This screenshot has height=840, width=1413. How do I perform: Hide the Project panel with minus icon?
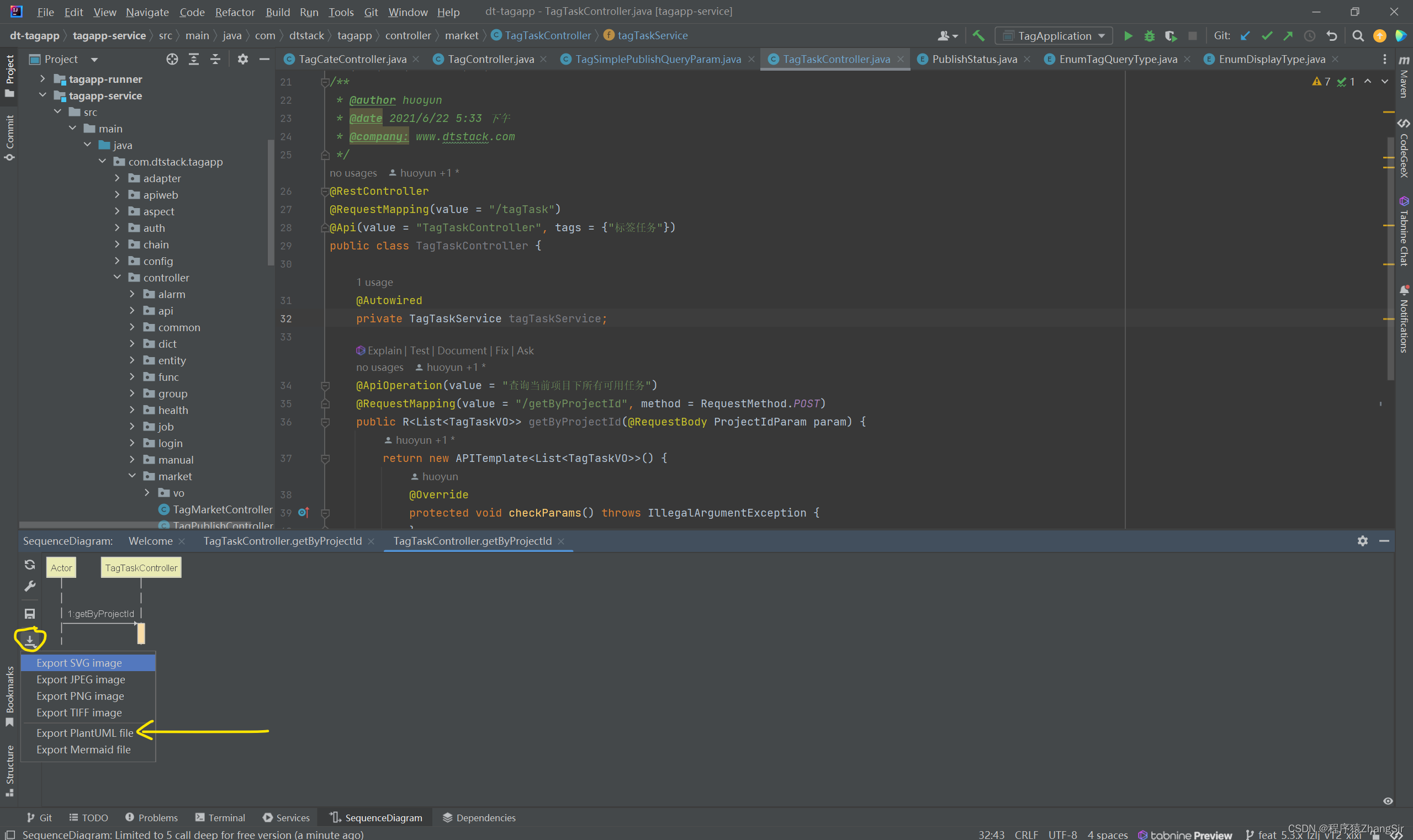[264, 59]
